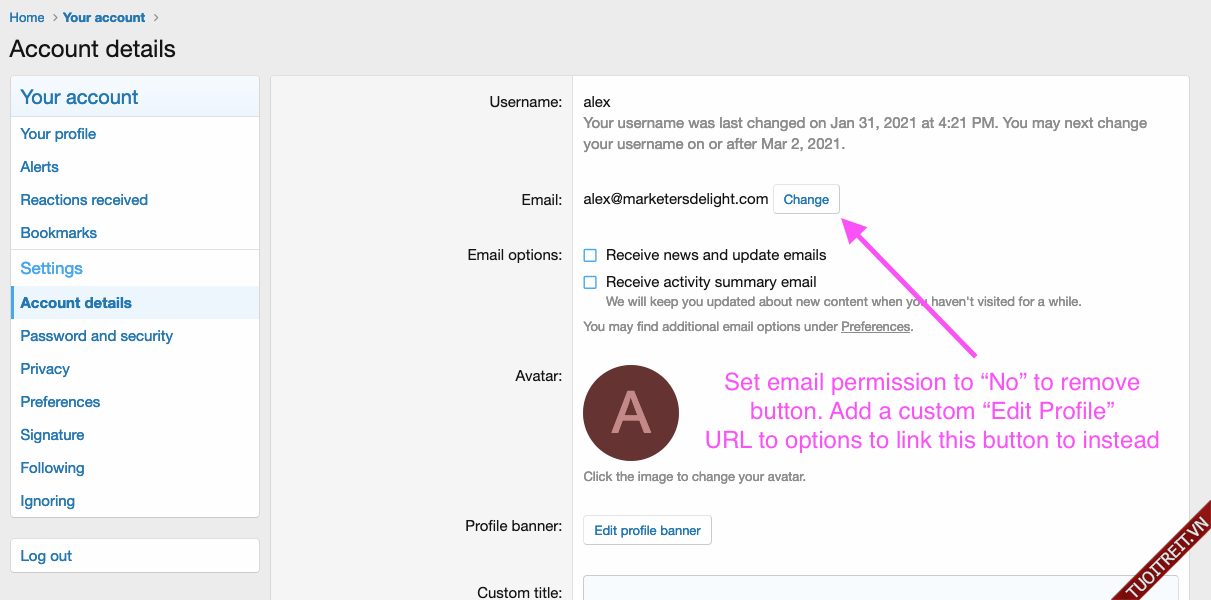Click the Log out link
The image size is (1211, 600).
coord(46,556)
